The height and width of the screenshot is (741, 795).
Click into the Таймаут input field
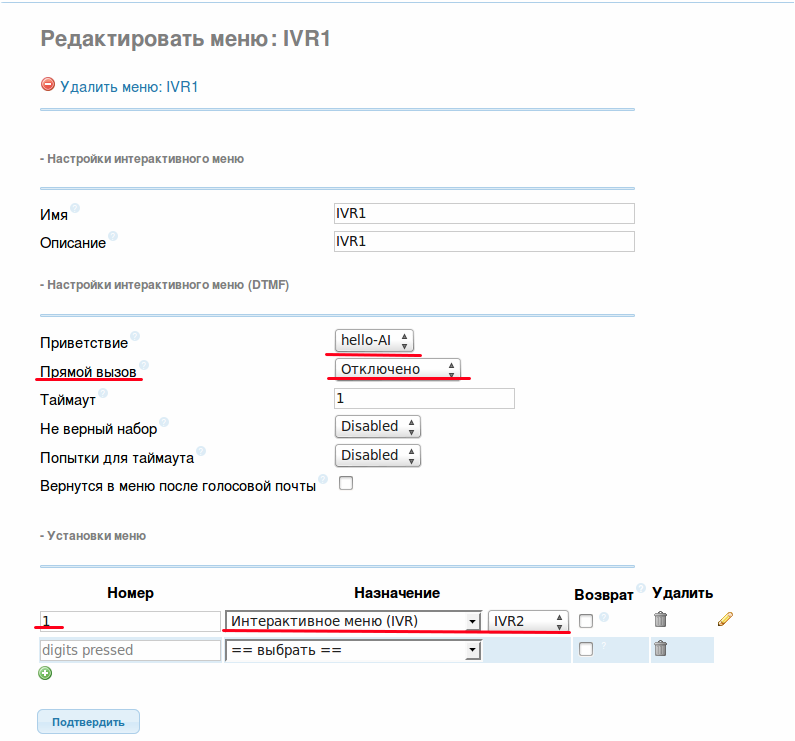pos(424,398)
